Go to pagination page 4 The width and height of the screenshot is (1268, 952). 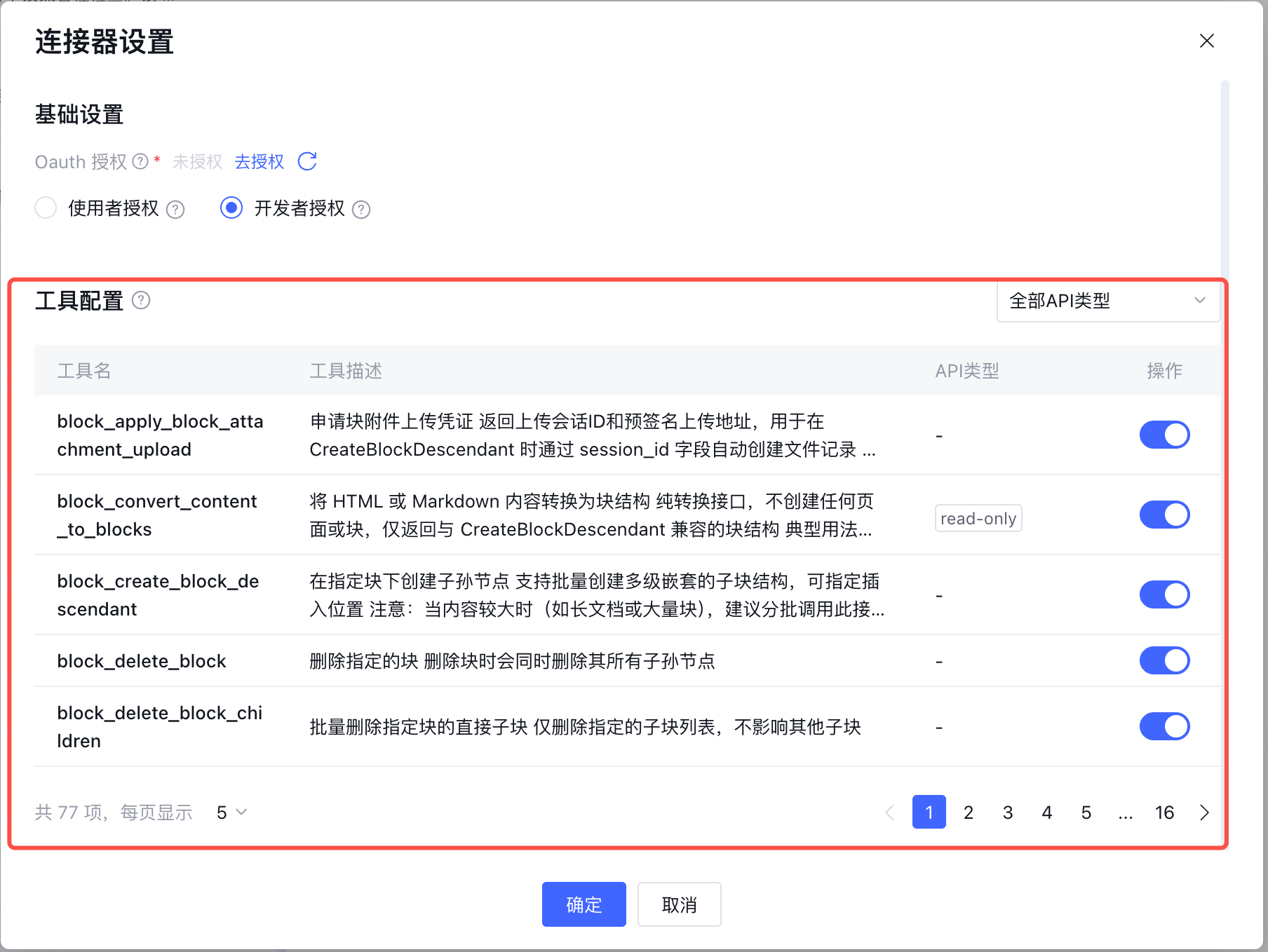(x=1046, y=812)
